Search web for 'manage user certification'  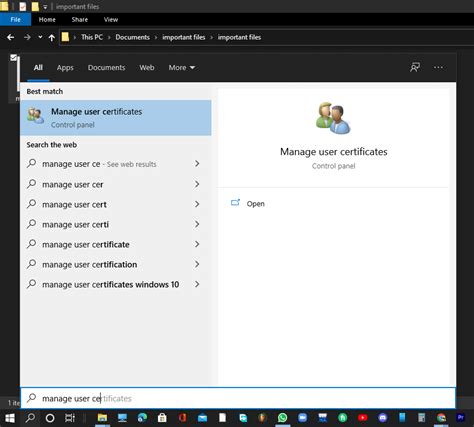coord(89,265)
